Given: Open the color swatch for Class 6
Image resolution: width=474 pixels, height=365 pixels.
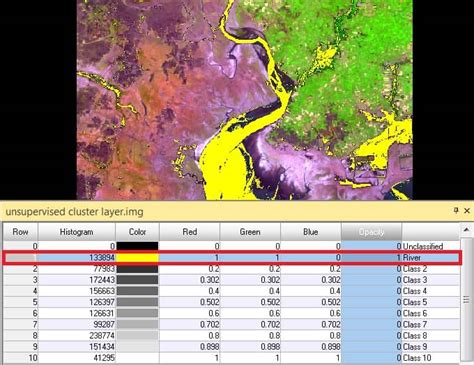Looking at the screenshot, I should click(137, 313).
